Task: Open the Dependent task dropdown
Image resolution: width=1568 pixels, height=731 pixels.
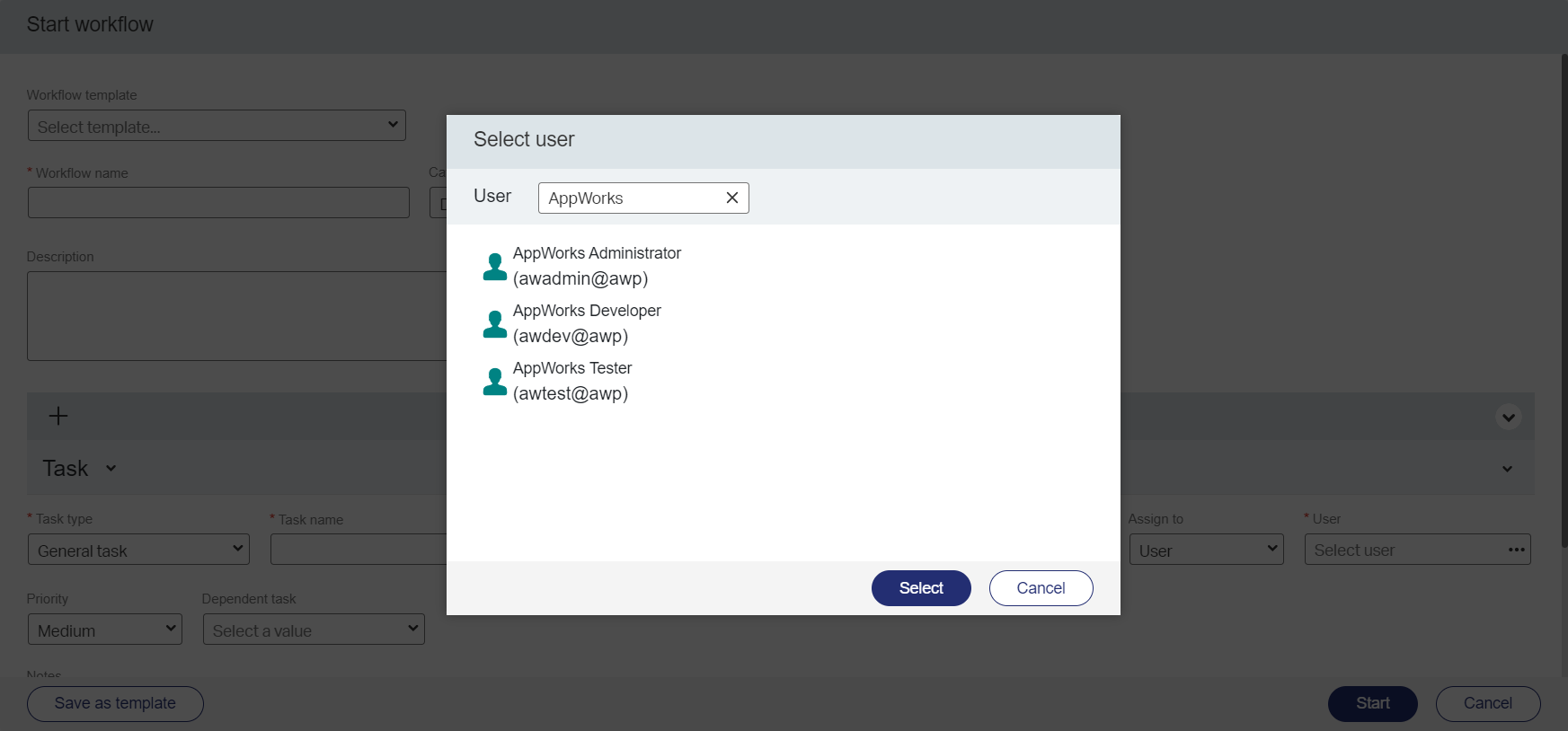Action: point(314,630)
